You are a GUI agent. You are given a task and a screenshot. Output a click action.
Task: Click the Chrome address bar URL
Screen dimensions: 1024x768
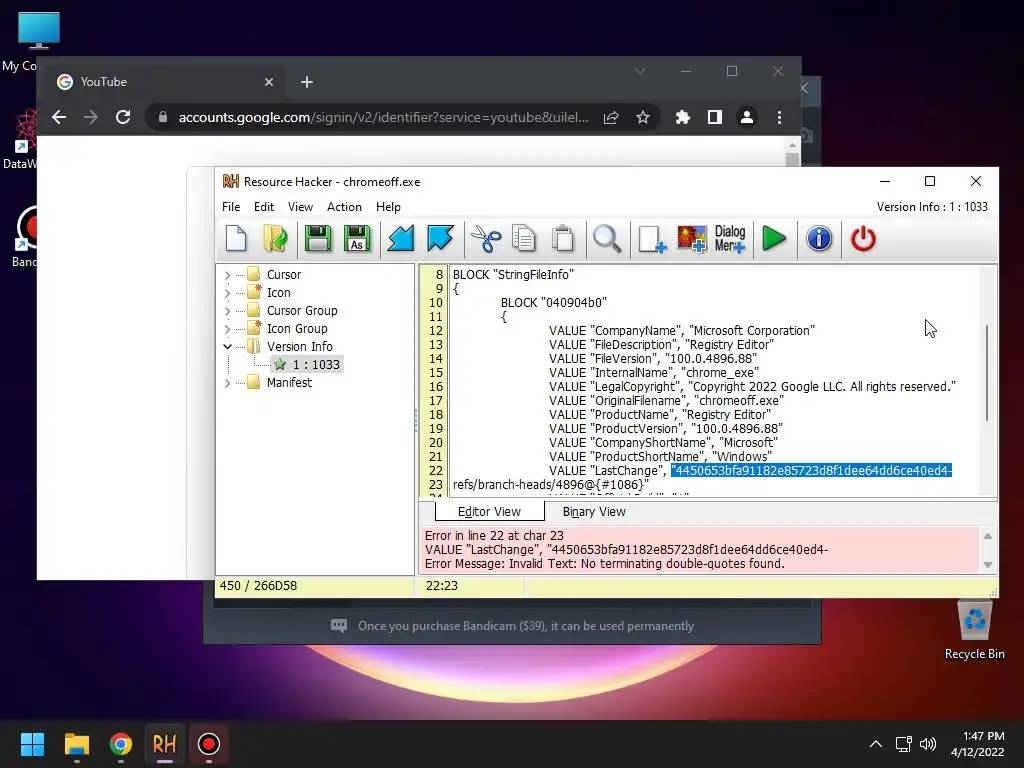coord(383,118)
